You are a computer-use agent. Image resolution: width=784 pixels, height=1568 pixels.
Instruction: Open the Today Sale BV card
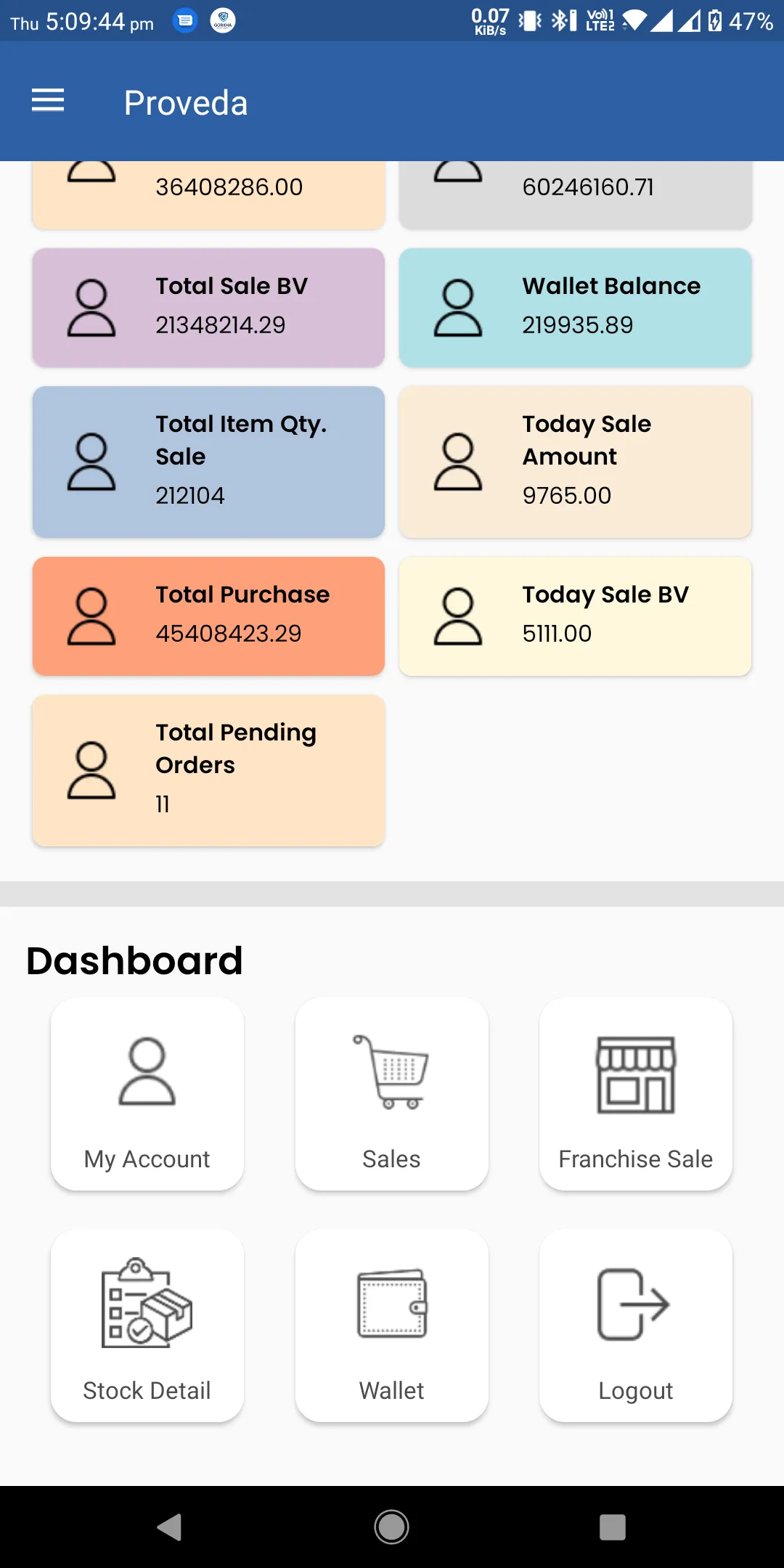click(575, 616)
